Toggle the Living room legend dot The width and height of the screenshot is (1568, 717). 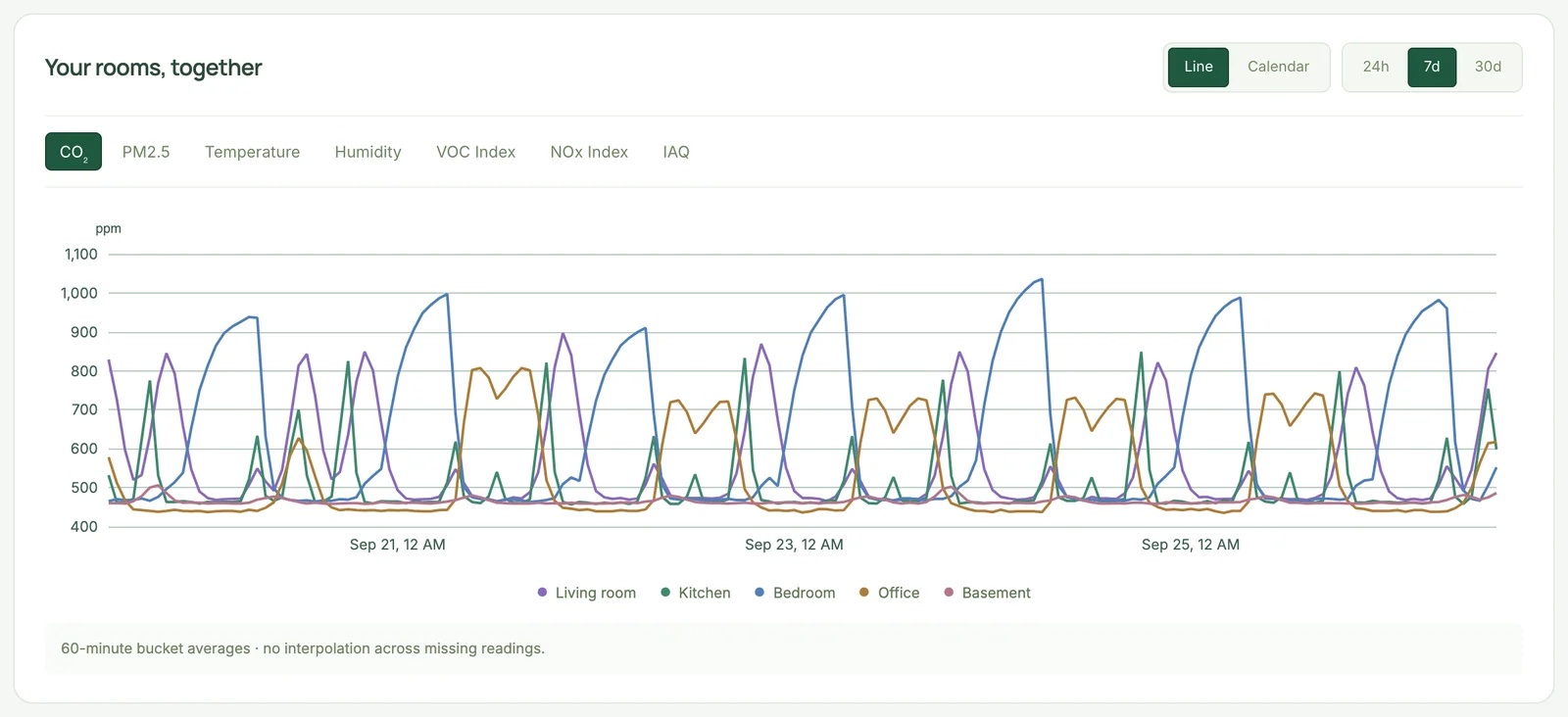542,593
